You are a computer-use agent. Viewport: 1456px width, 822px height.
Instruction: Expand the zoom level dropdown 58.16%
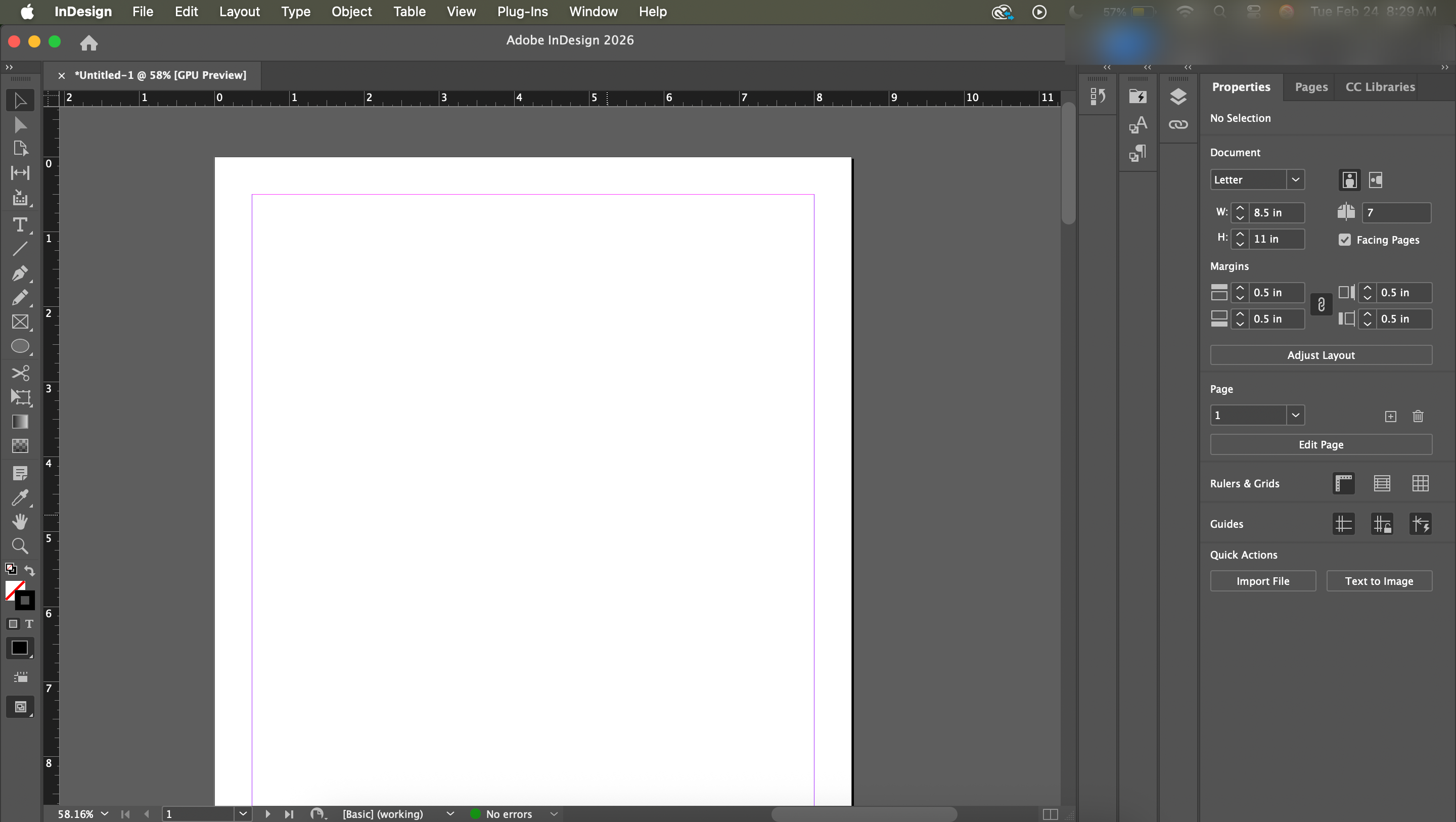pyautogui.click(x=105, y=813)
